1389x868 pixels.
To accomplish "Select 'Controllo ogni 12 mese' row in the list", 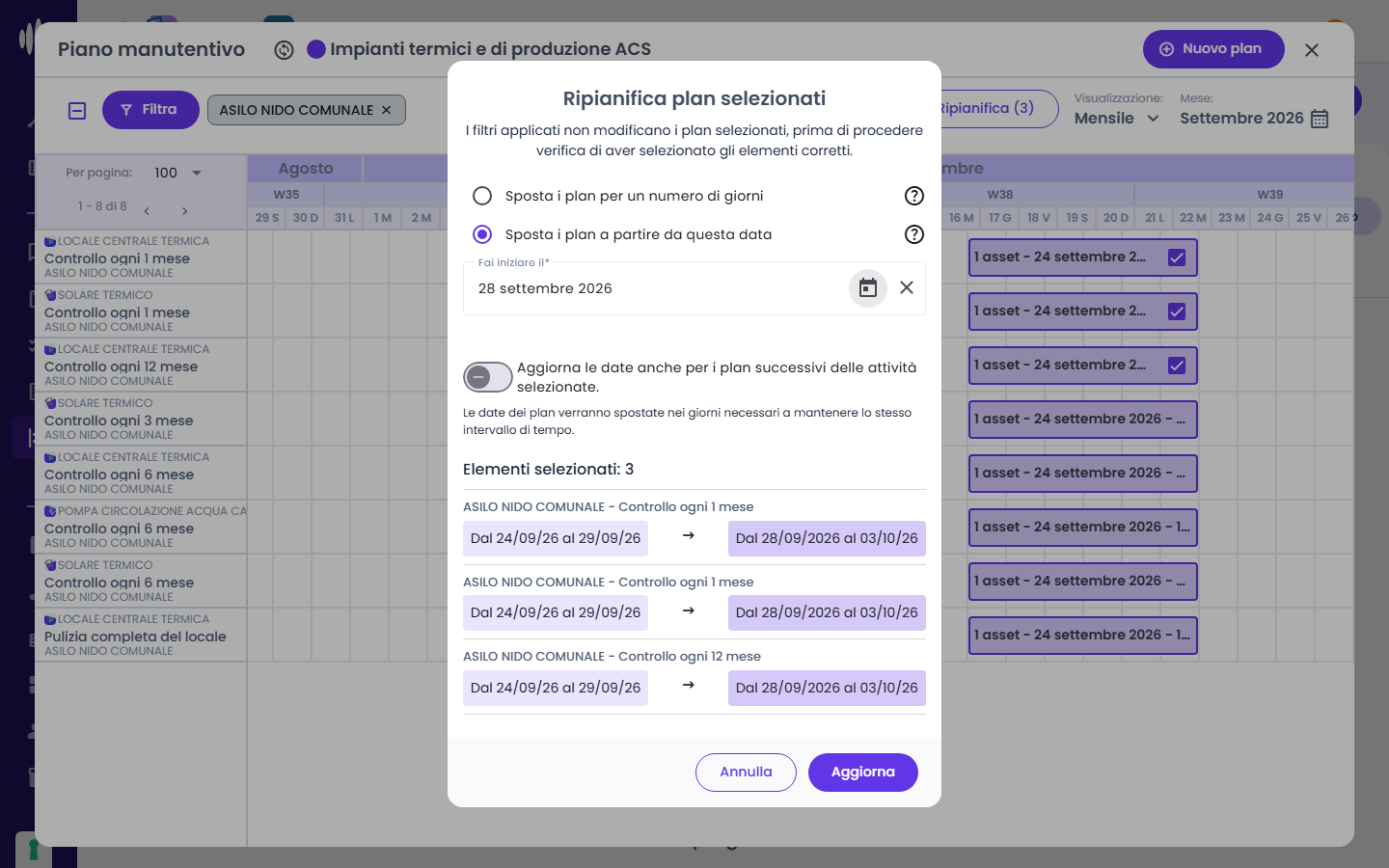I will [x=141, y=366].
